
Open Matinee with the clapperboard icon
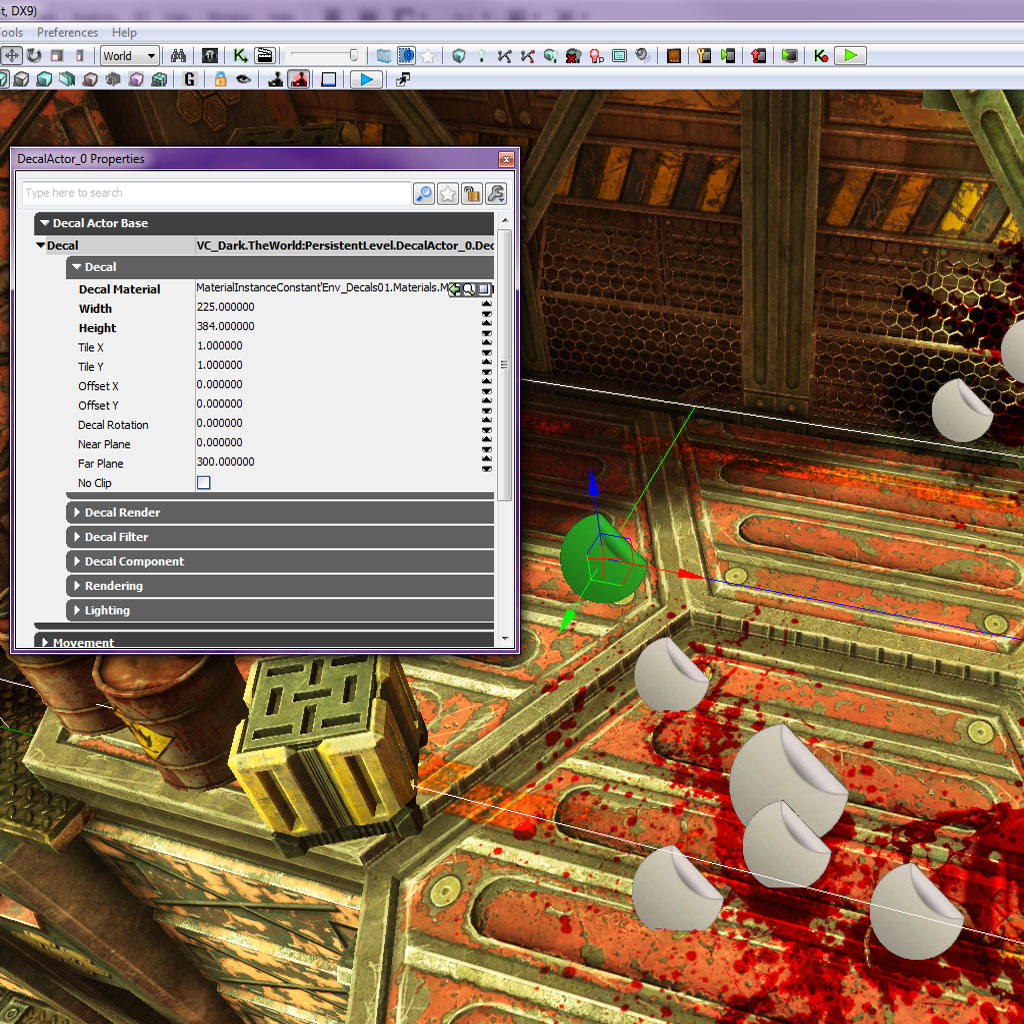265,56
